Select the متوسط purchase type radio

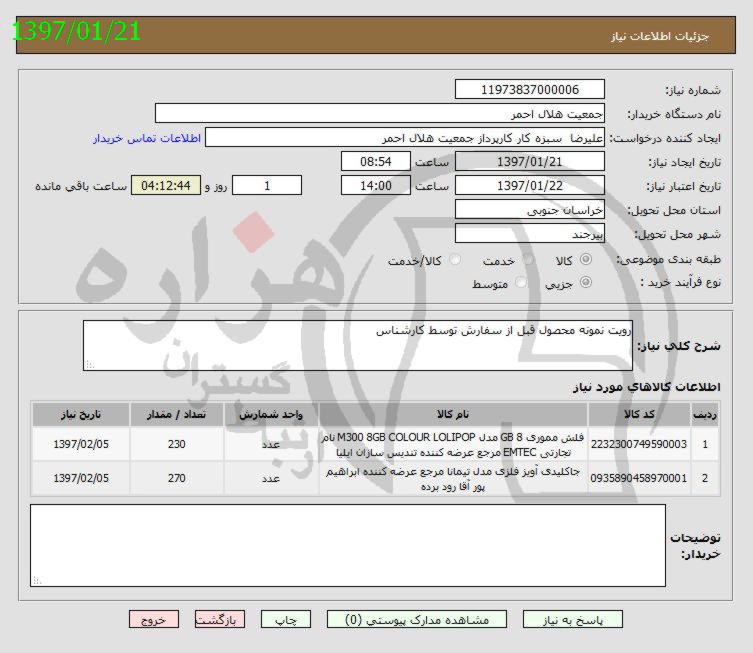521,282
